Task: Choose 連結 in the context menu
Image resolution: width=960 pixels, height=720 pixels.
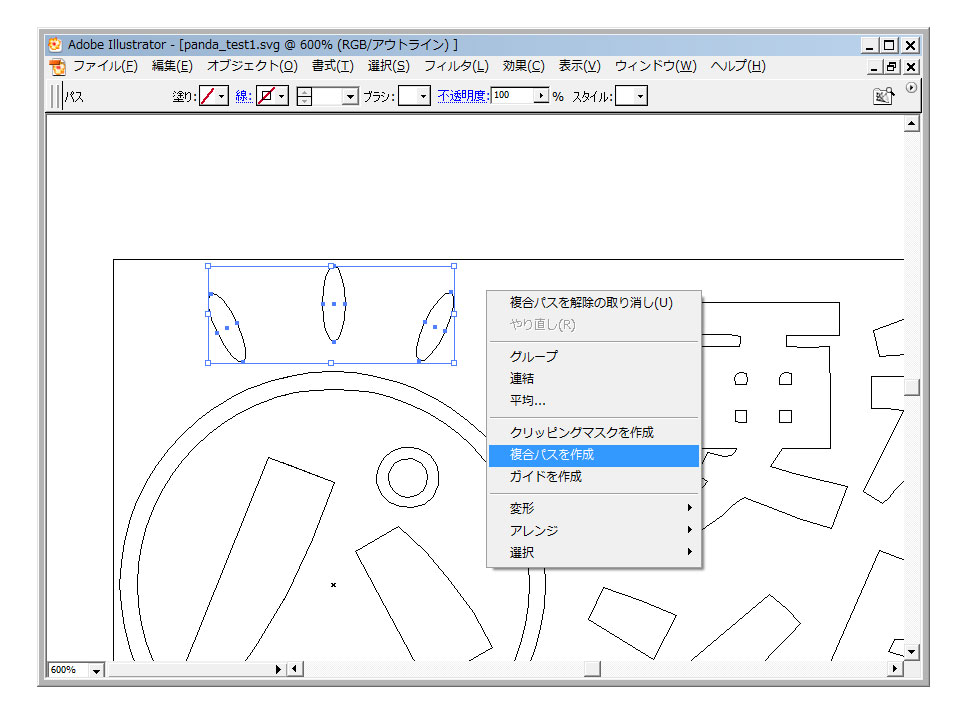Action: [594, 378]
